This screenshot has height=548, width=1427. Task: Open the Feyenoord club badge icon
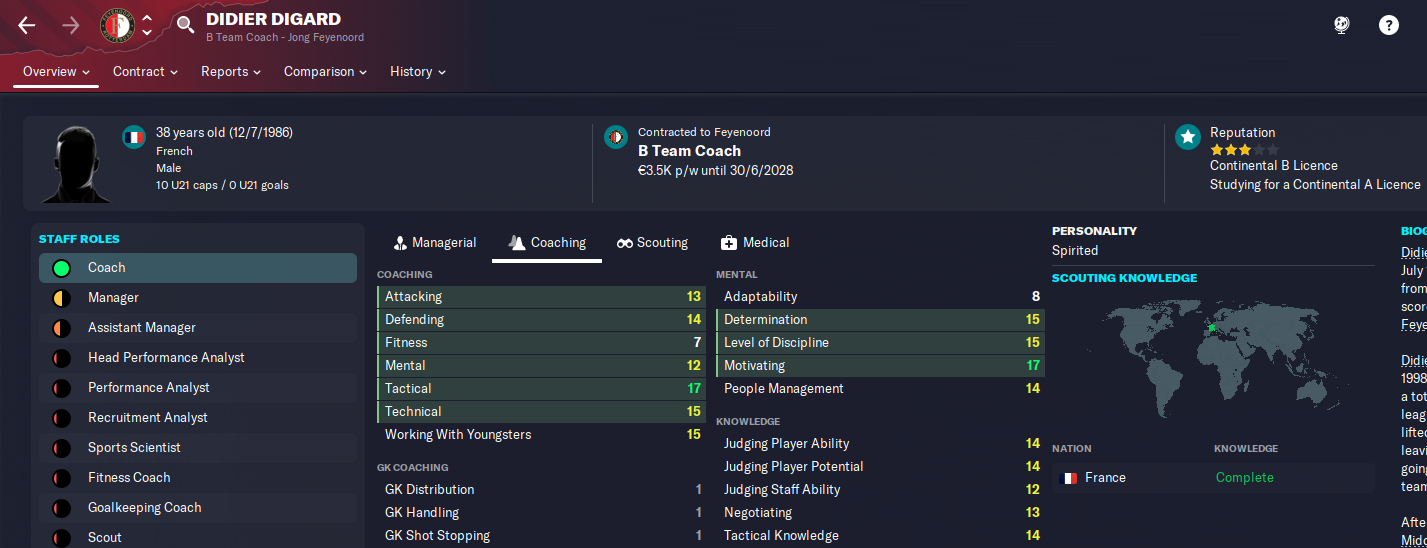click(x=117, y=26)
